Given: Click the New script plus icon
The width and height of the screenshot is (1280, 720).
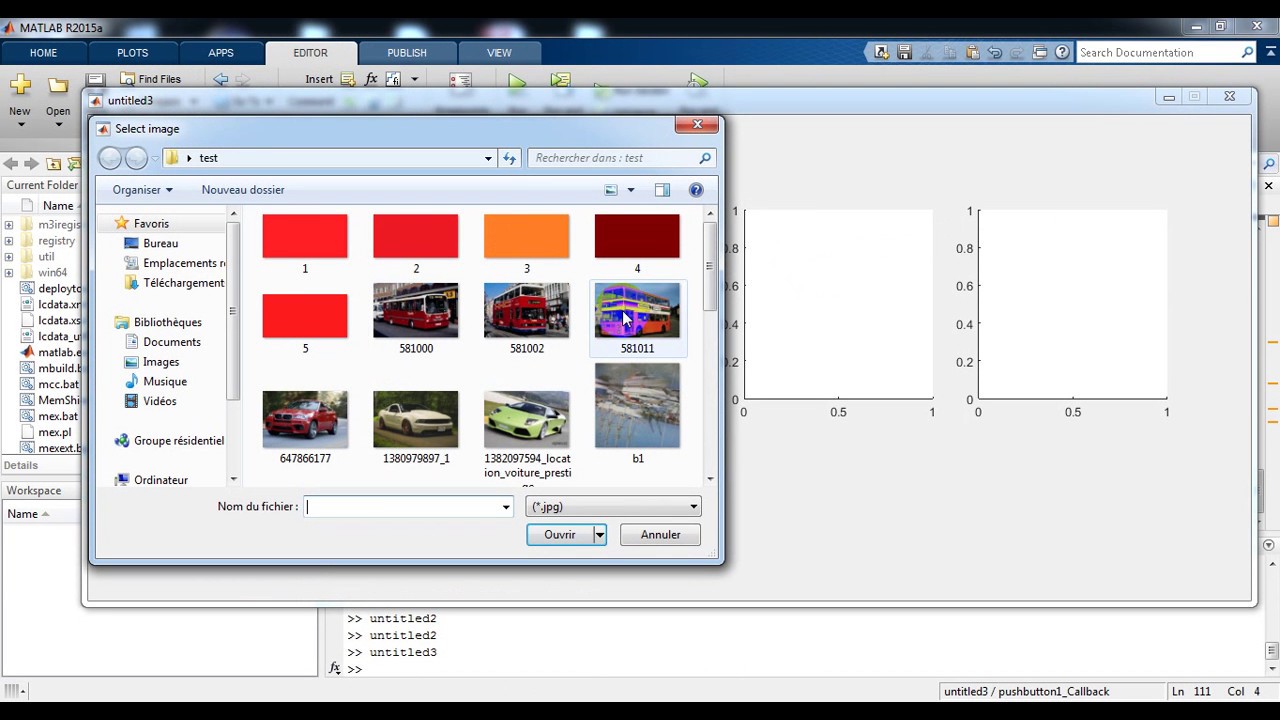Looking at the screenshot, I should coord(20,85).
